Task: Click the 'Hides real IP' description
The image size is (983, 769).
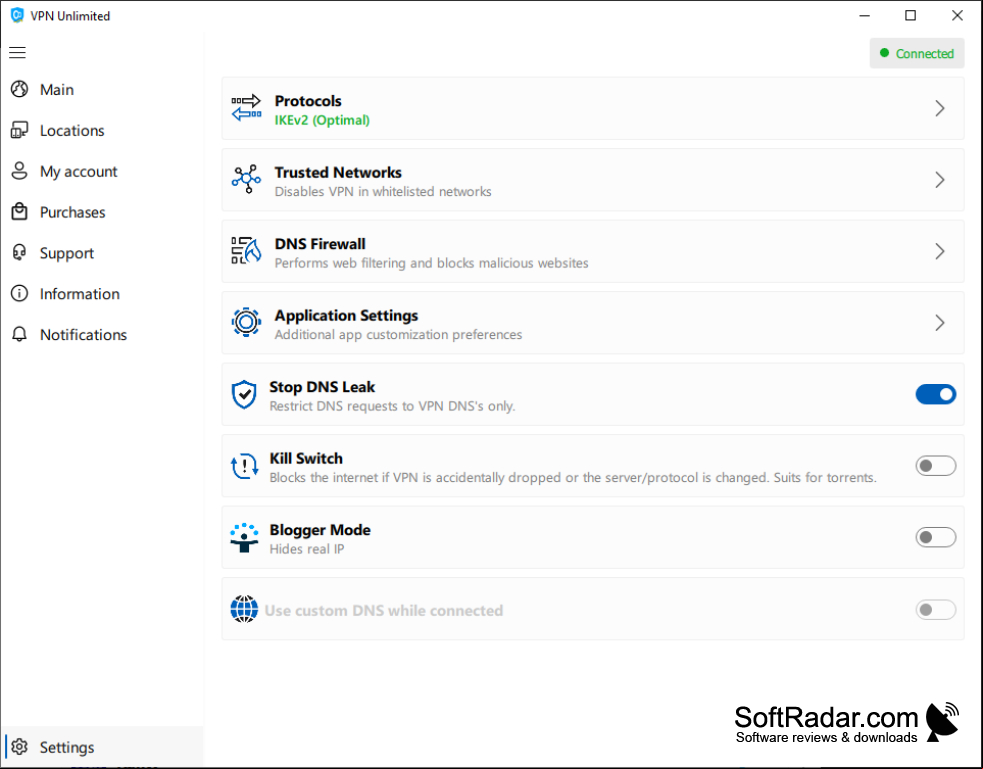Action: (x=307, y=549)
